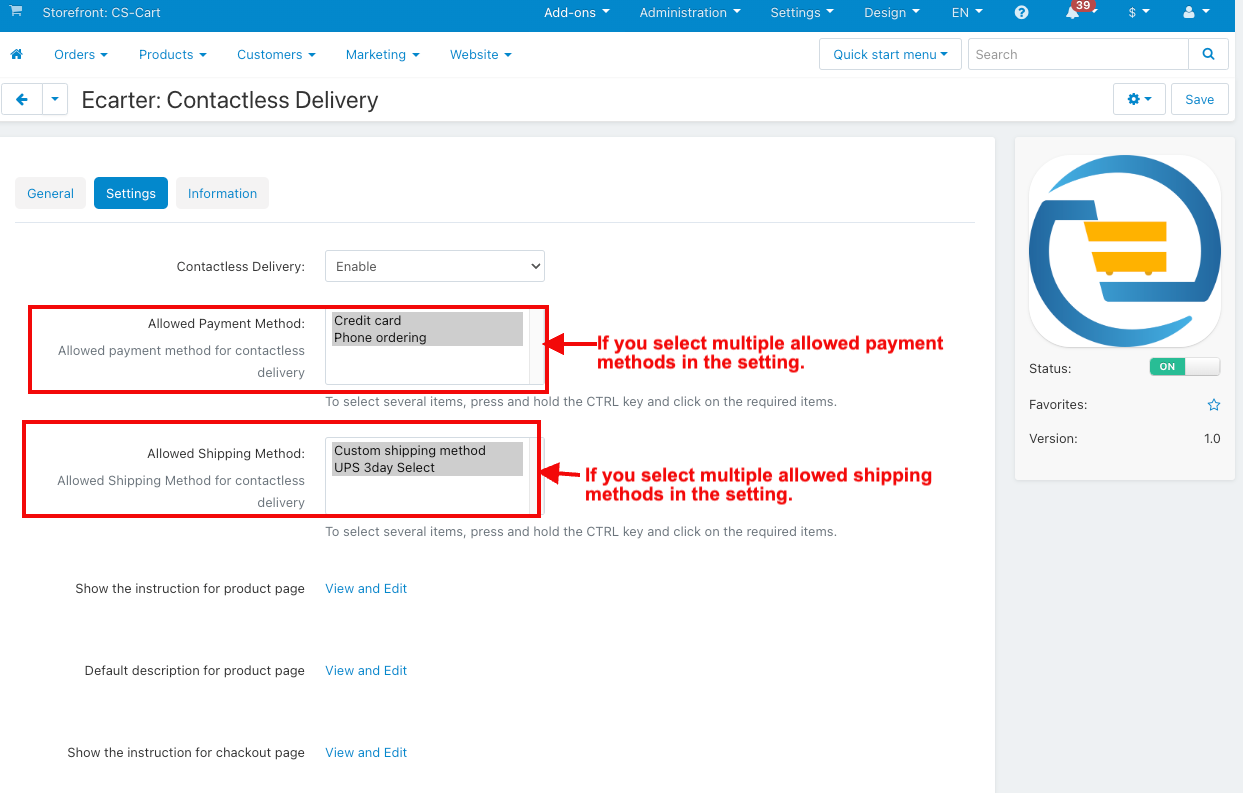Viewport: 1243px width, 793px height.
Task: Select Credit card payment option
Action: tap(428, 321)
